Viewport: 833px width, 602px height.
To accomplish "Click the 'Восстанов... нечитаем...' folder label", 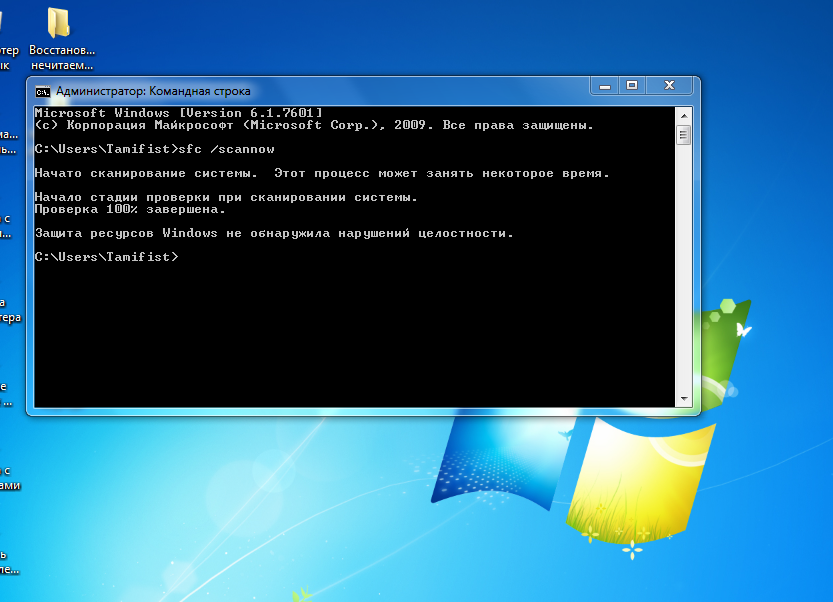I will coord(62,58).
